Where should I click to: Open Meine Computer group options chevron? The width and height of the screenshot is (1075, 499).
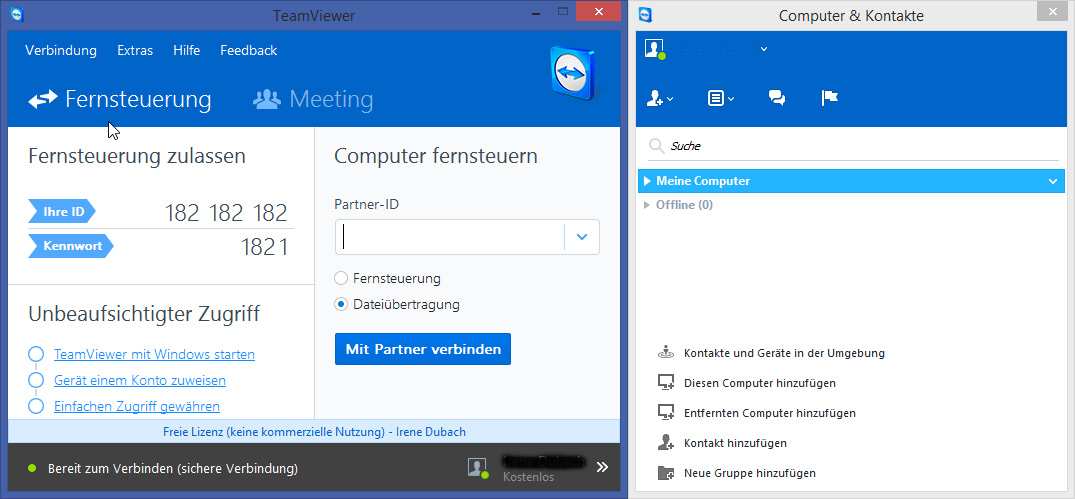(x=1053, y=182)
